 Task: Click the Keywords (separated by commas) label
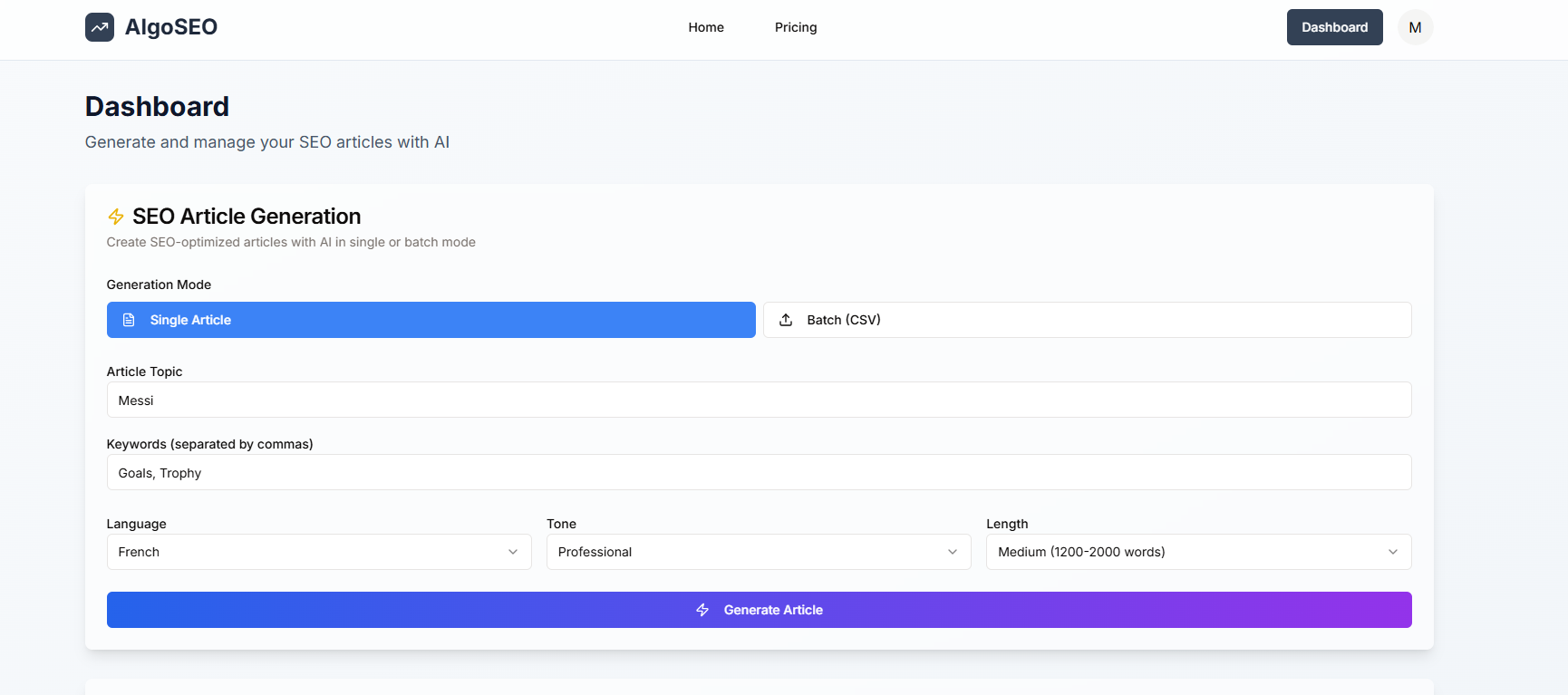[209, 444]
